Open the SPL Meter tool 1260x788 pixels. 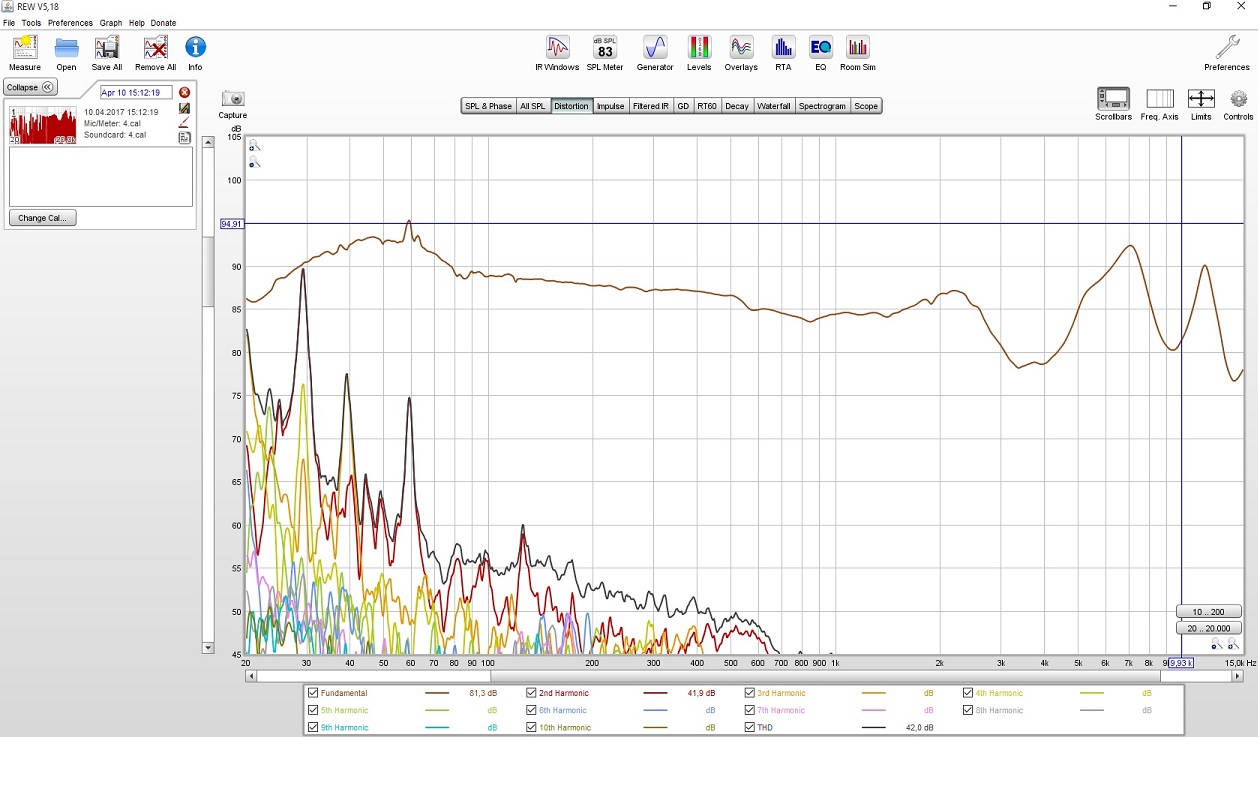(604, 48)
